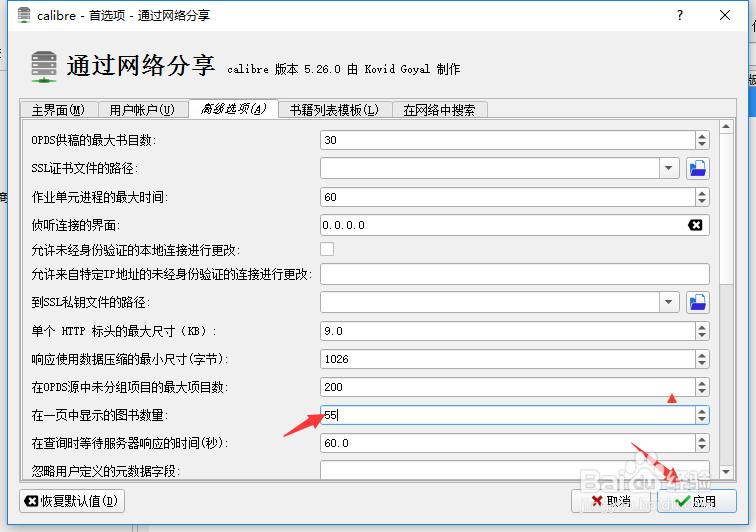Click the 取消 cancel button
This screenshot has height=532, width=756.
click(611, 501)
